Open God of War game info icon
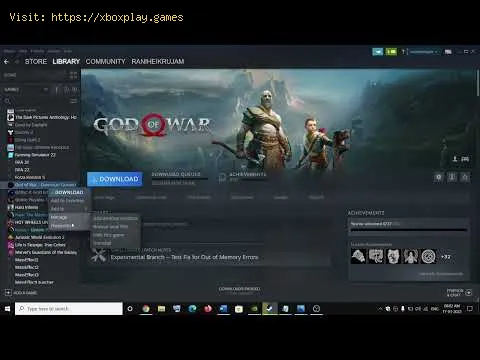This screenshot has height=360, width=480. pyautogui.click(x=452, y=177)
